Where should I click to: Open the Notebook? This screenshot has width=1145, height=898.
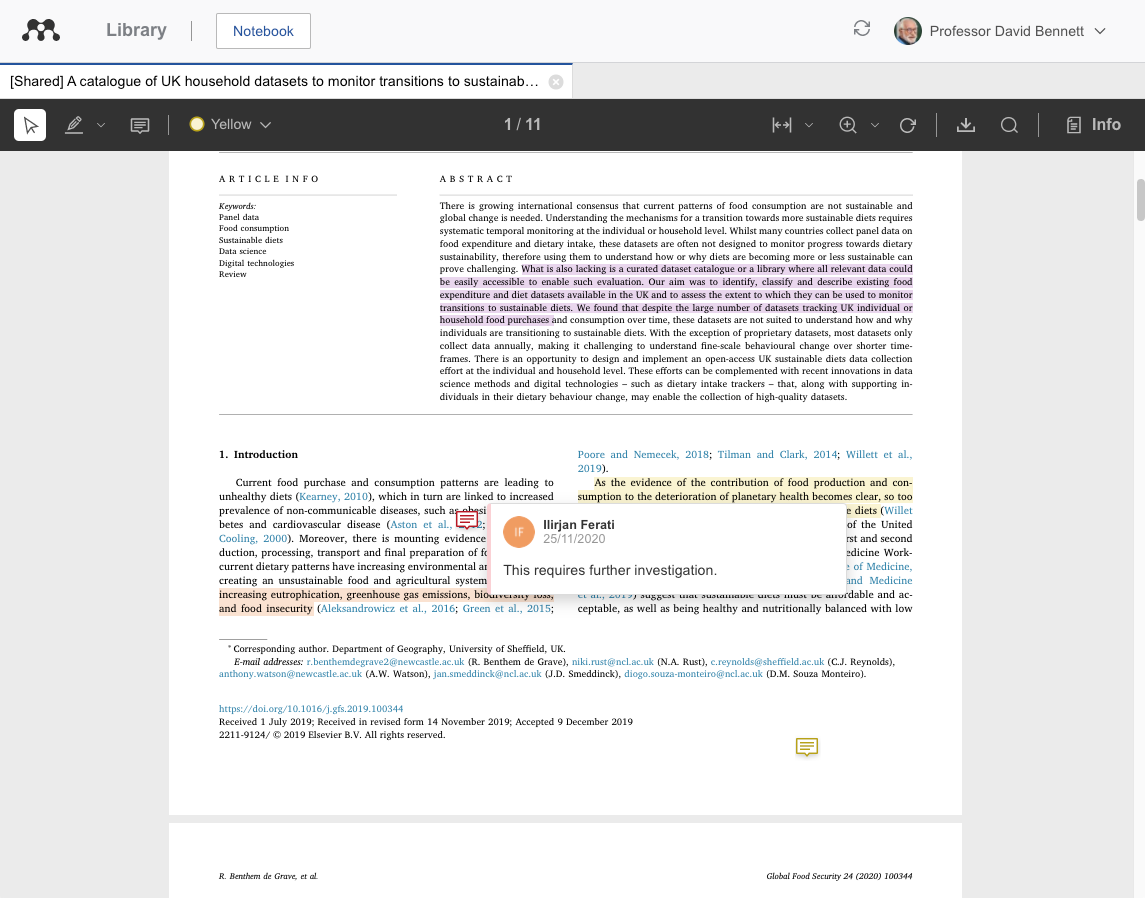pos(263,31)
